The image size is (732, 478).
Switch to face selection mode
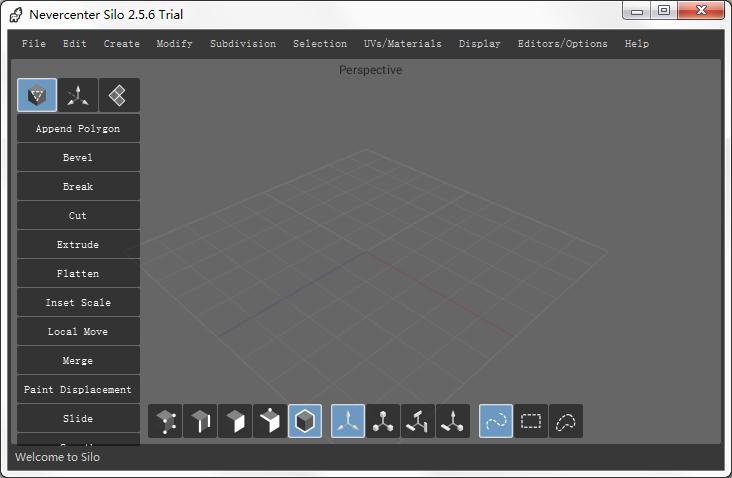click(235, 421)
